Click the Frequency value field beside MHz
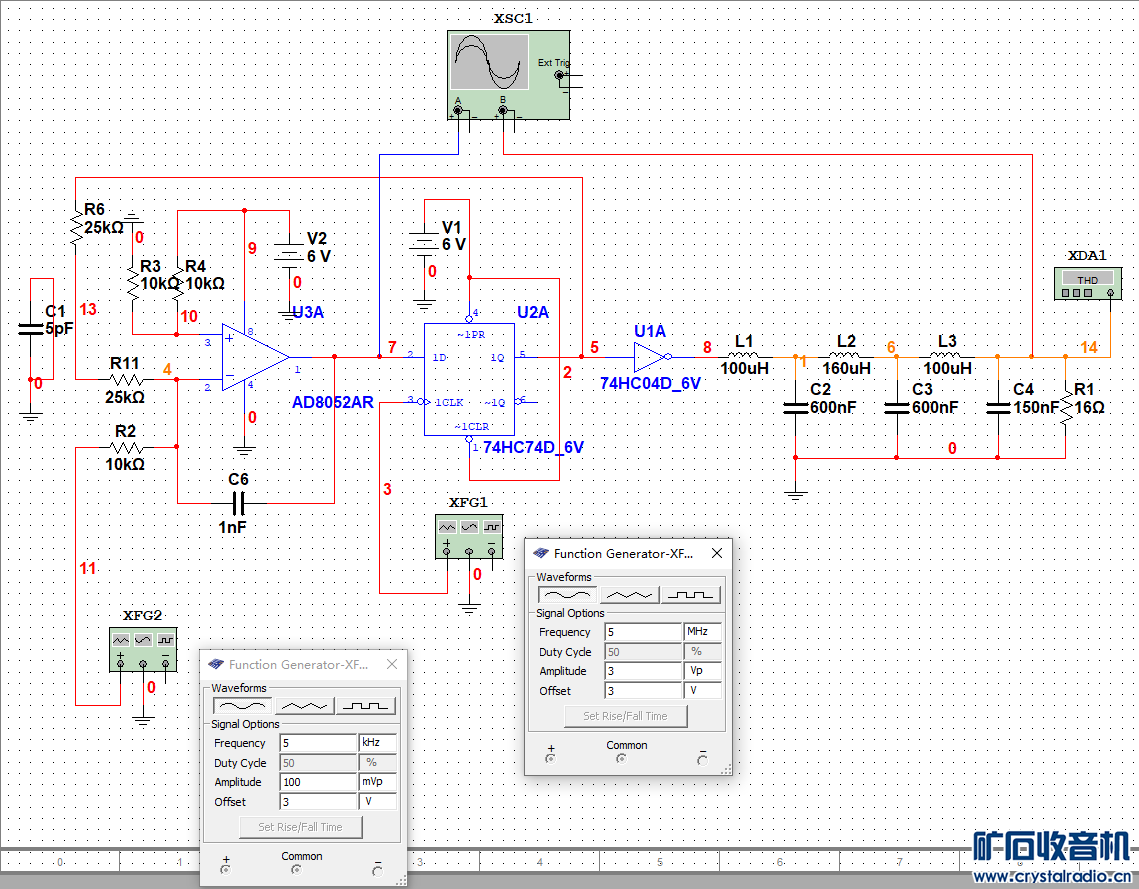Image resolution: width=1139 pixels, height=889 pixels. (643, 632)
